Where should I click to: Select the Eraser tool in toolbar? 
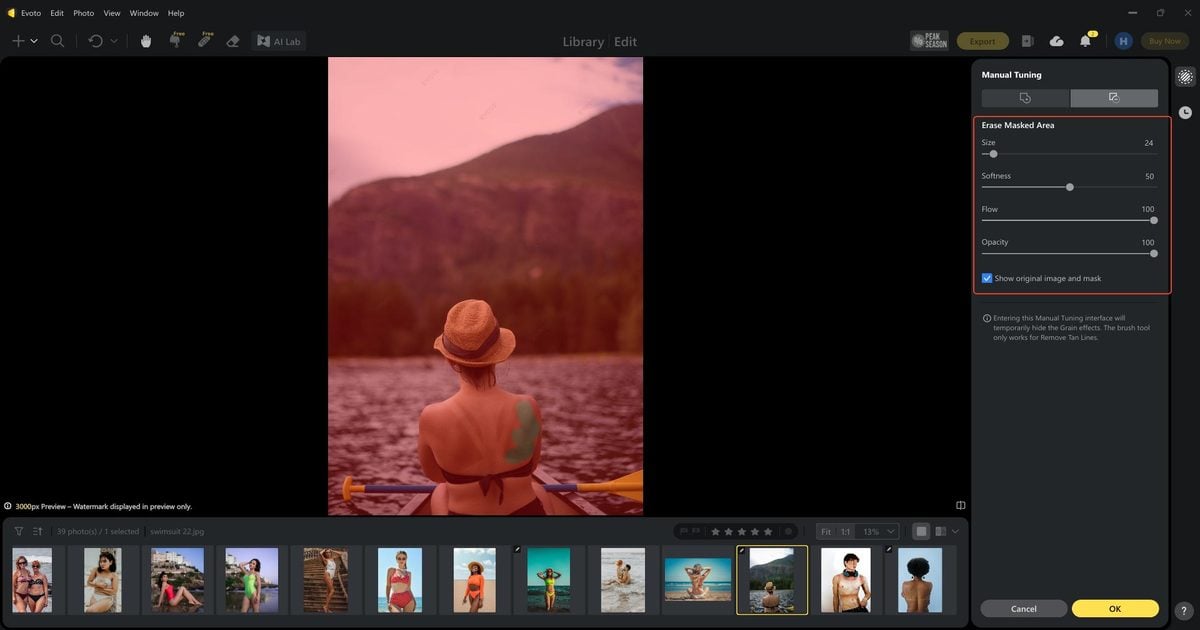click(x=233, y=41)
